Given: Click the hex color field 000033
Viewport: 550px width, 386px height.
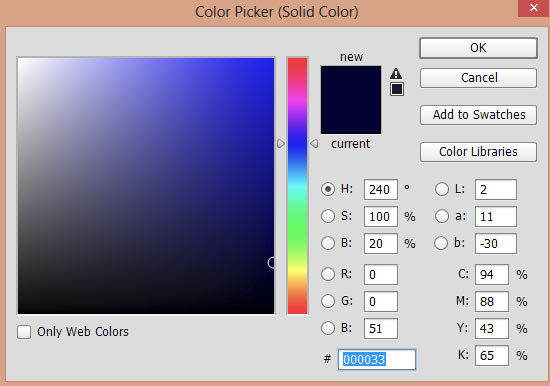Looking at the screenshot, I should pos(377,359).
